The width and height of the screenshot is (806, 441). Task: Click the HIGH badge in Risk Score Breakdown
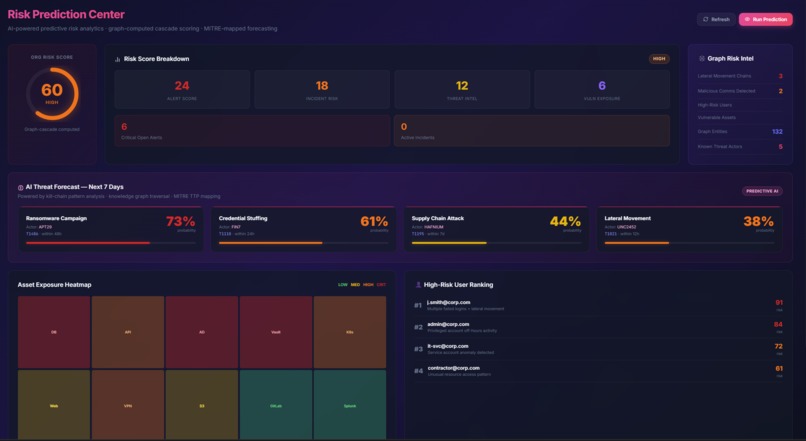(659, 59)
